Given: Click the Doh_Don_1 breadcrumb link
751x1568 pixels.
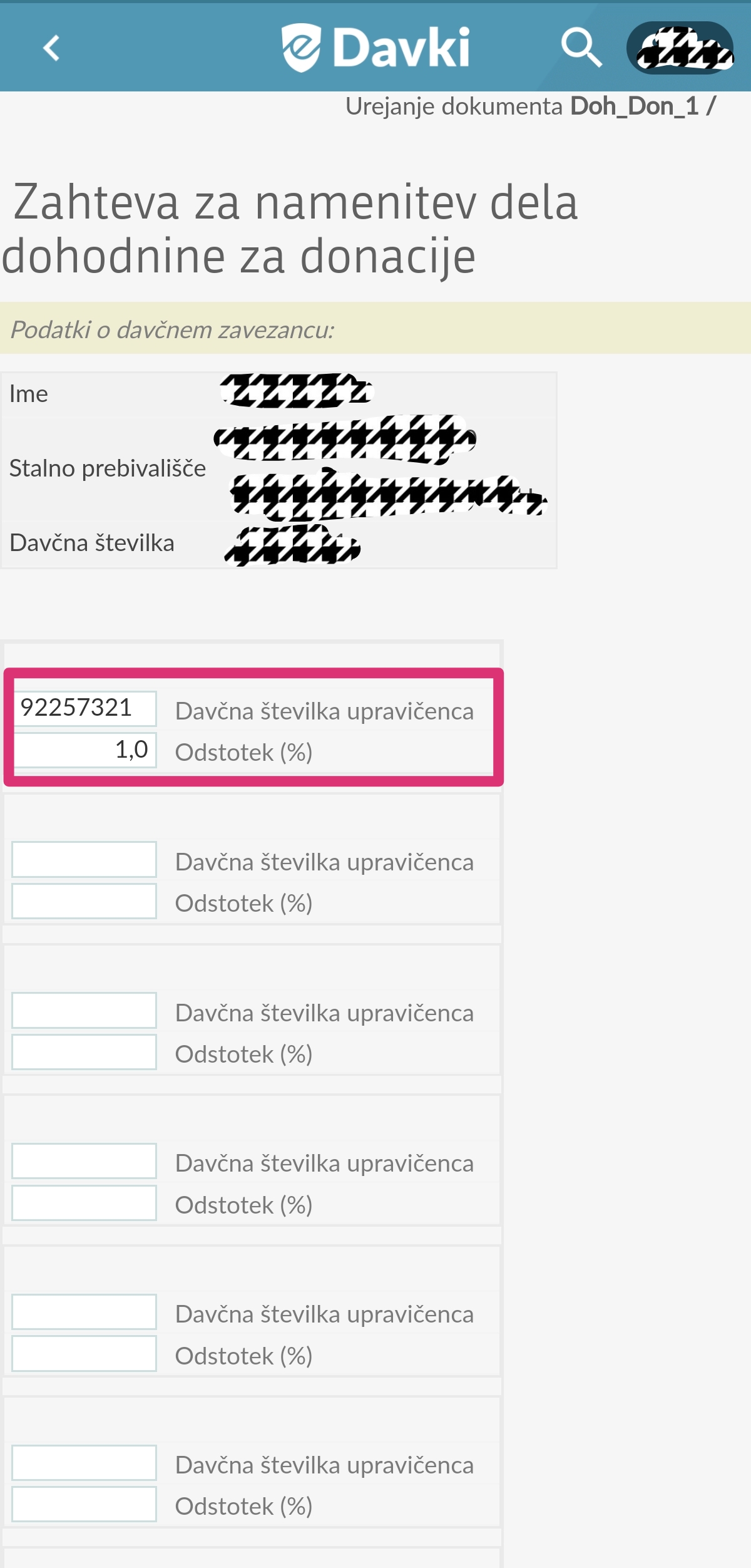Looking at the screenshot, I should (x=634, y=106).
